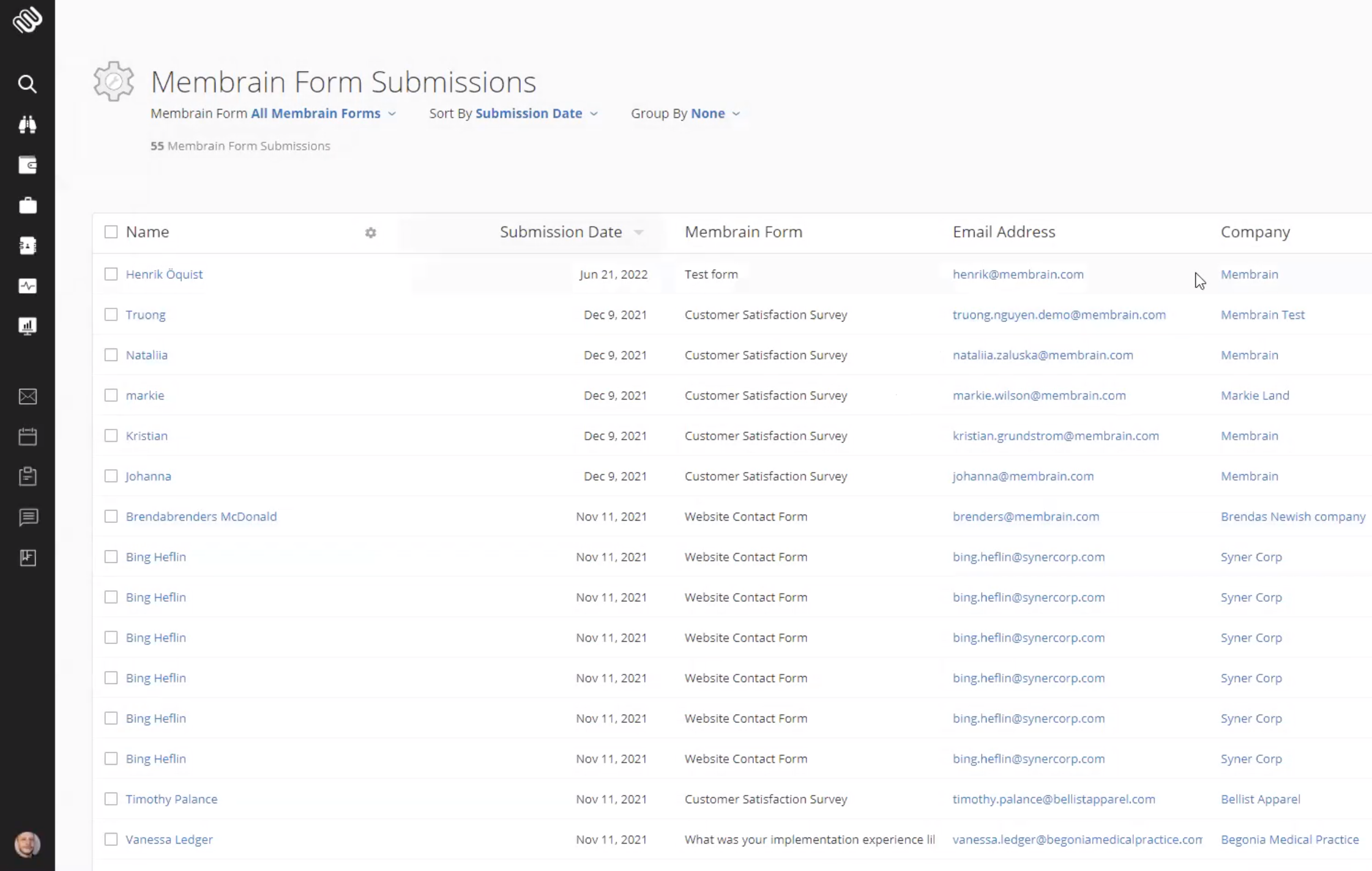The width and height of the screenshot is (1372, 871).
Task: Select the Prospecting binoculars icon
Action: [28, 124]
